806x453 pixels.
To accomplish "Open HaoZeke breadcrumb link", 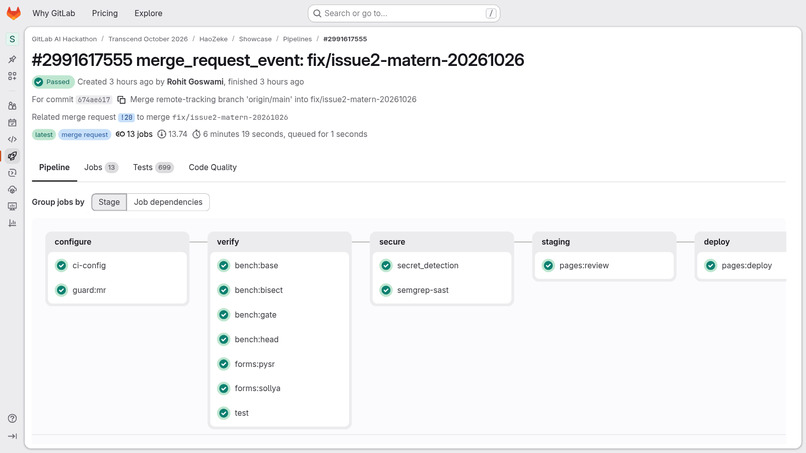I will [x=213, y=39].
